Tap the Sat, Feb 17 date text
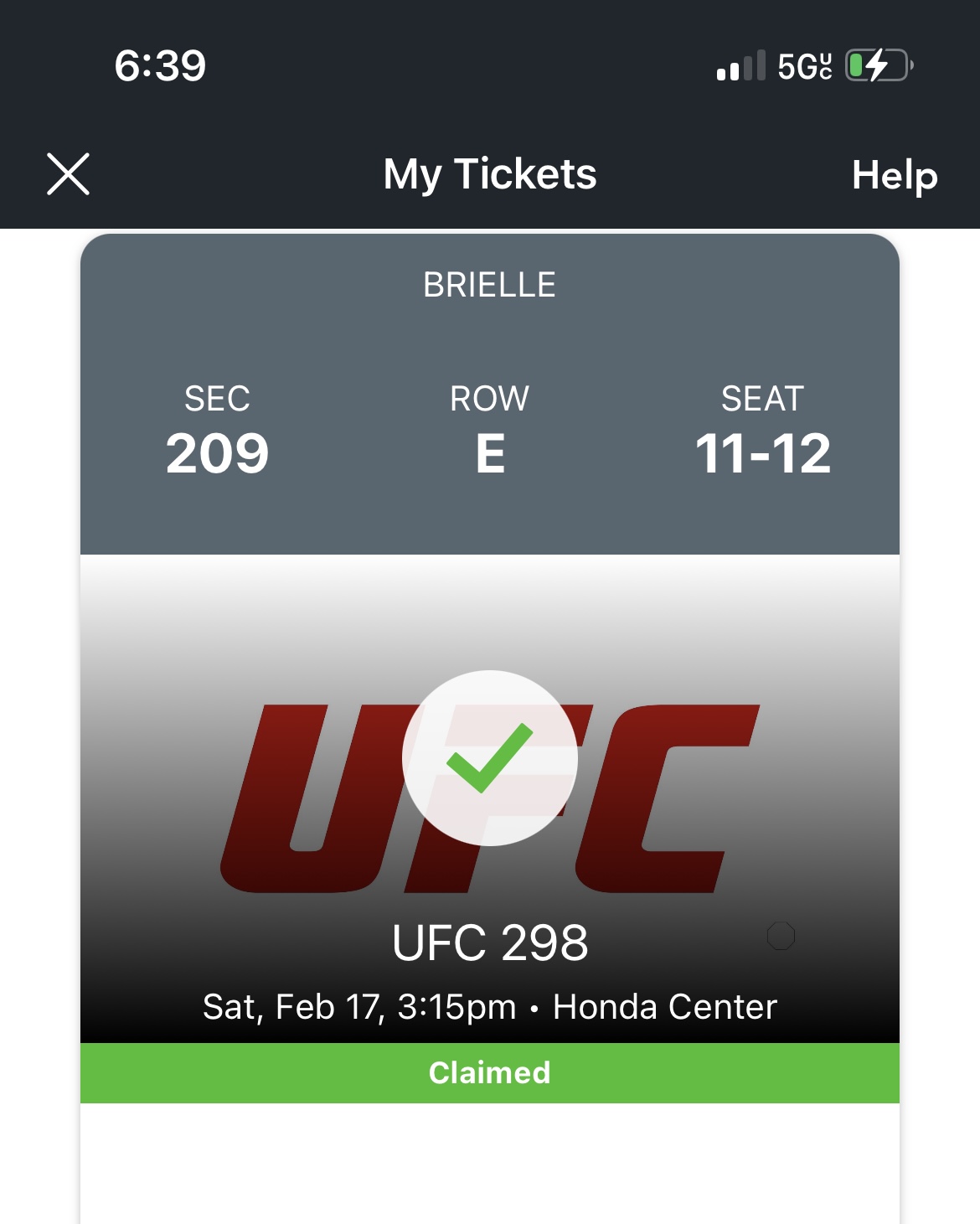 click(x=292, y=1008)
